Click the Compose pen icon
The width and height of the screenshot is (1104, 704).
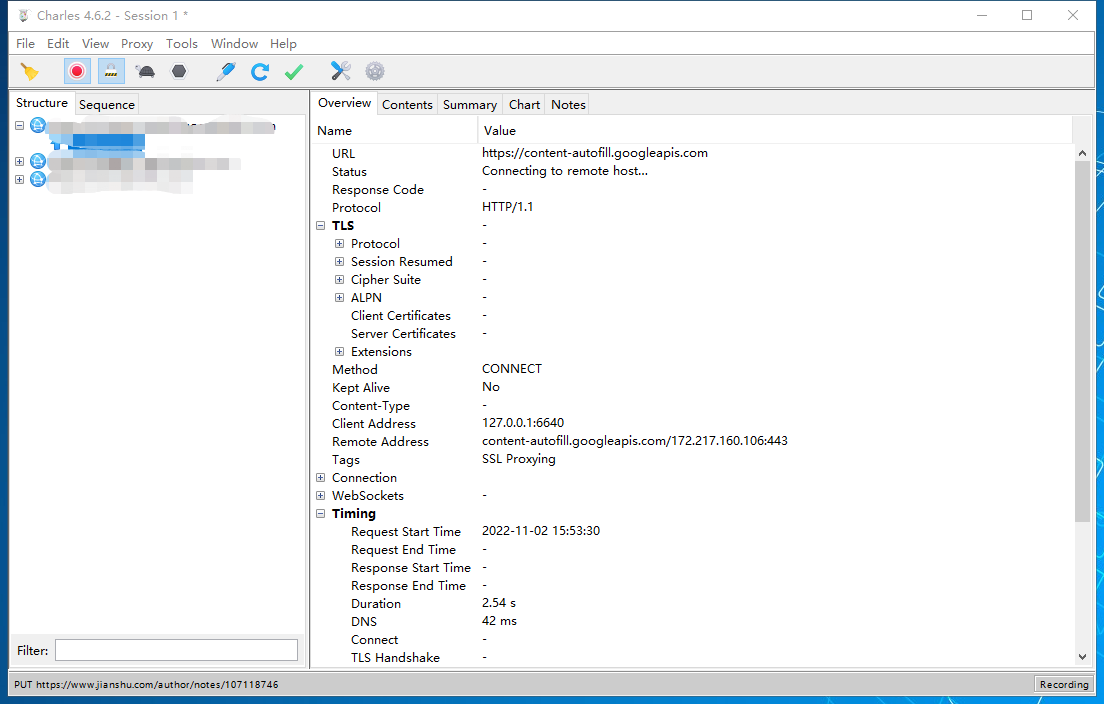226,71
